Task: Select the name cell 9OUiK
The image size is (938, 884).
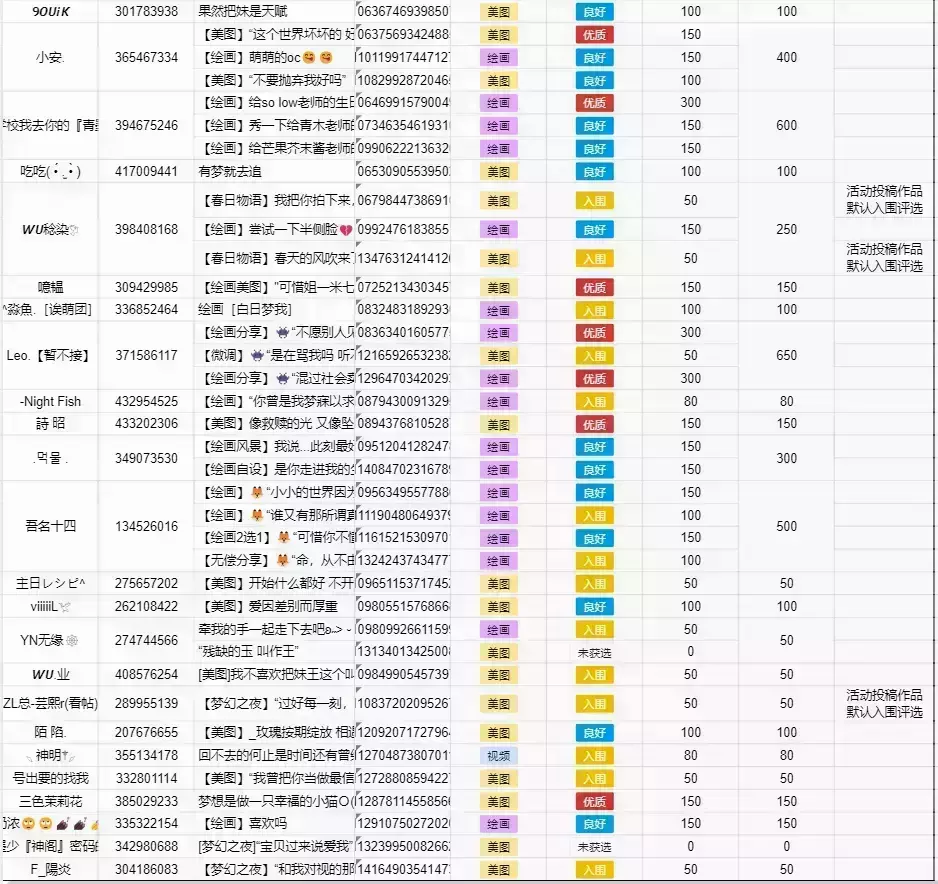Action: (50, 11)
